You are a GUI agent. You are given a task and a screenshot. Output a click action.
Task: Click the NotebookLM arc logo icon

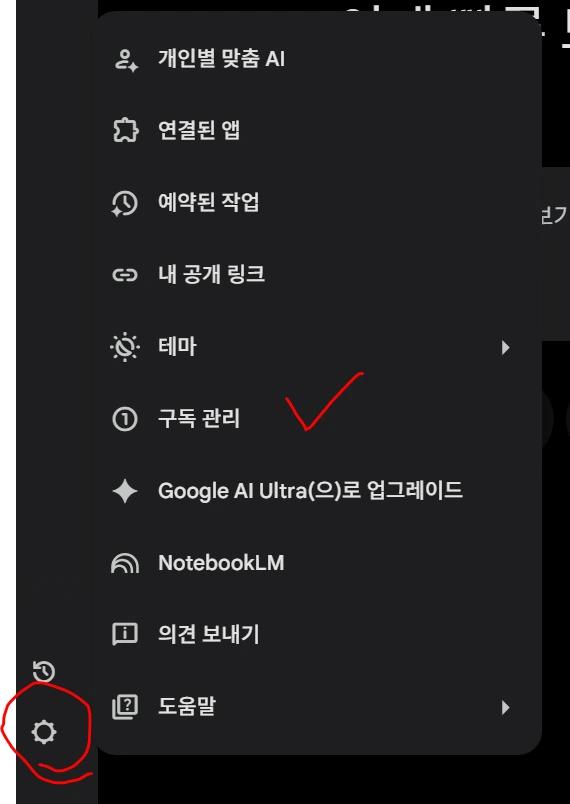[125, 563]
